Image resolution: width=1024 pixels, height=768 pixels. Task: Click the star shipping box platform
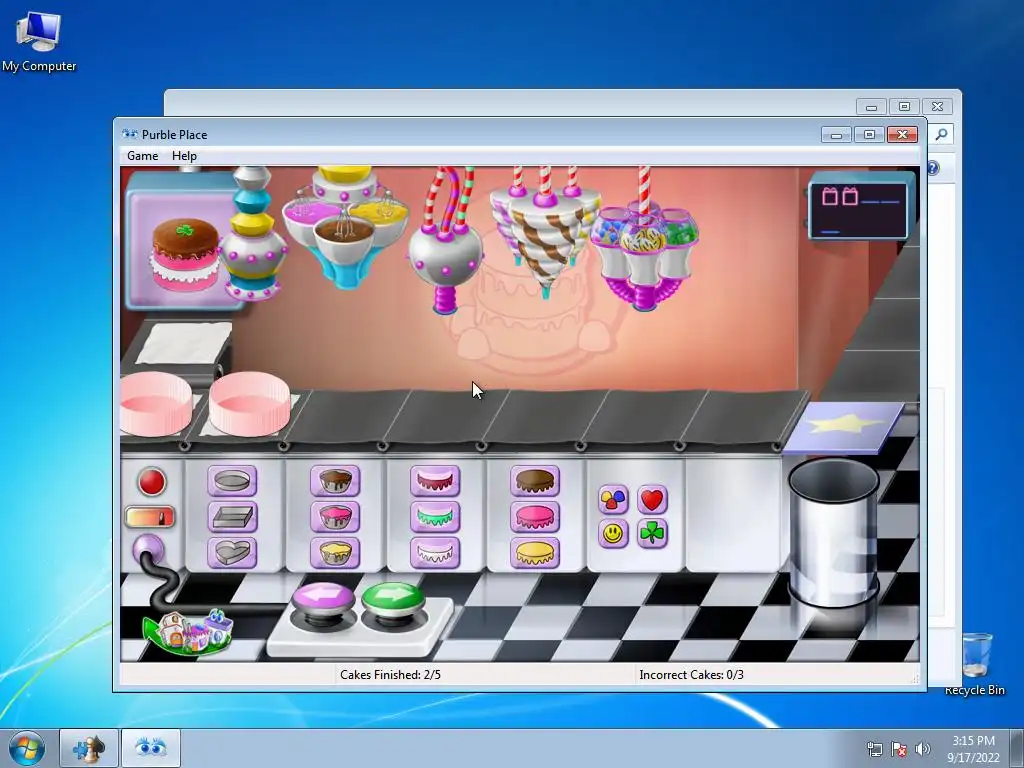pyautogui.click(x=845, y=426)
